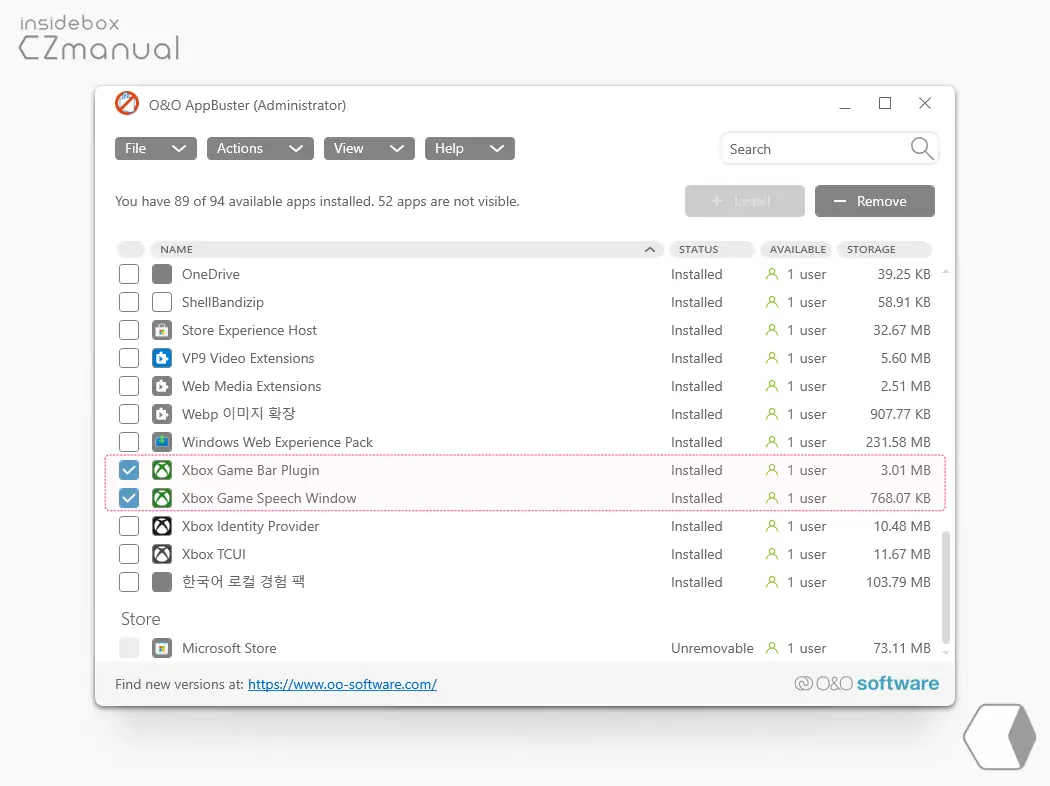The width and height of the screenshot is (1050, 786).
Task: Click the Webp 이미지 확장 icon
Action: [161, 414]
